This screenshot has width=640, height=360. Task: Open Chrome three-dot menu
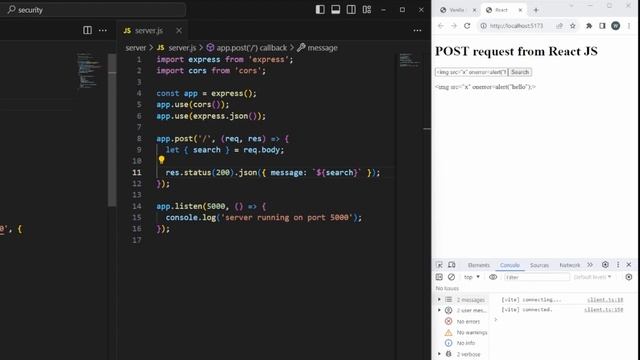coord(629,26)
